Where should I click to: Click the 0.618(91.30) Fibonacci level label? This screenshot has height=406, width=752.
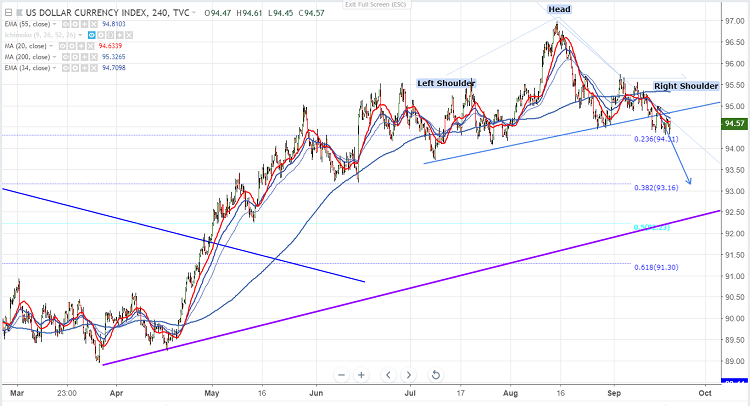(656, 267)
